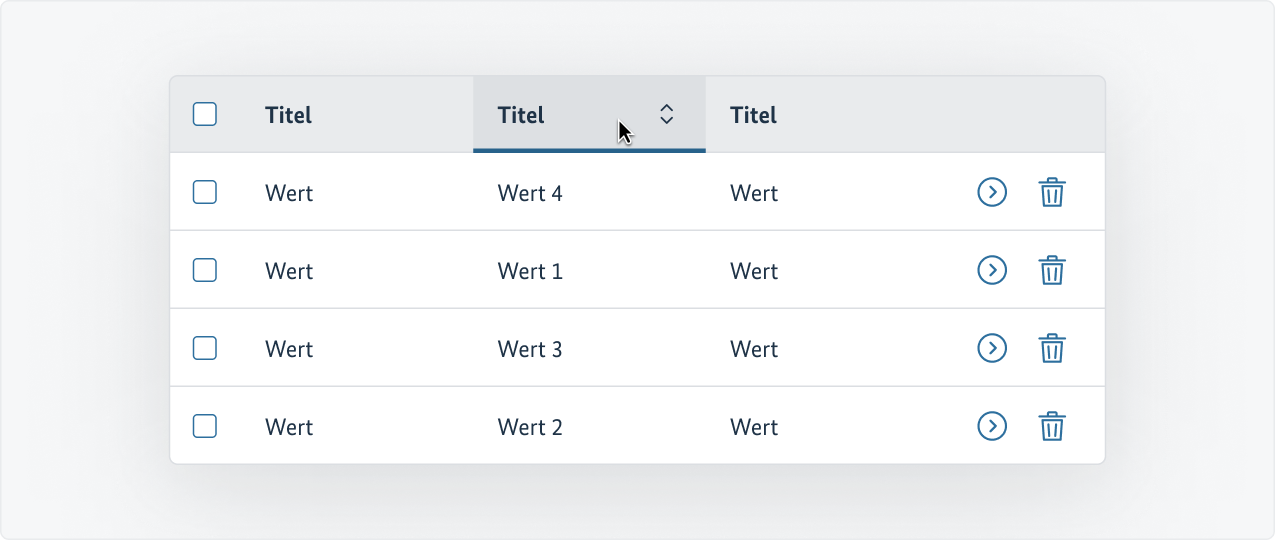Delete the Wert 1 row
The image size is (1275, 540).
pos(1052,270)
